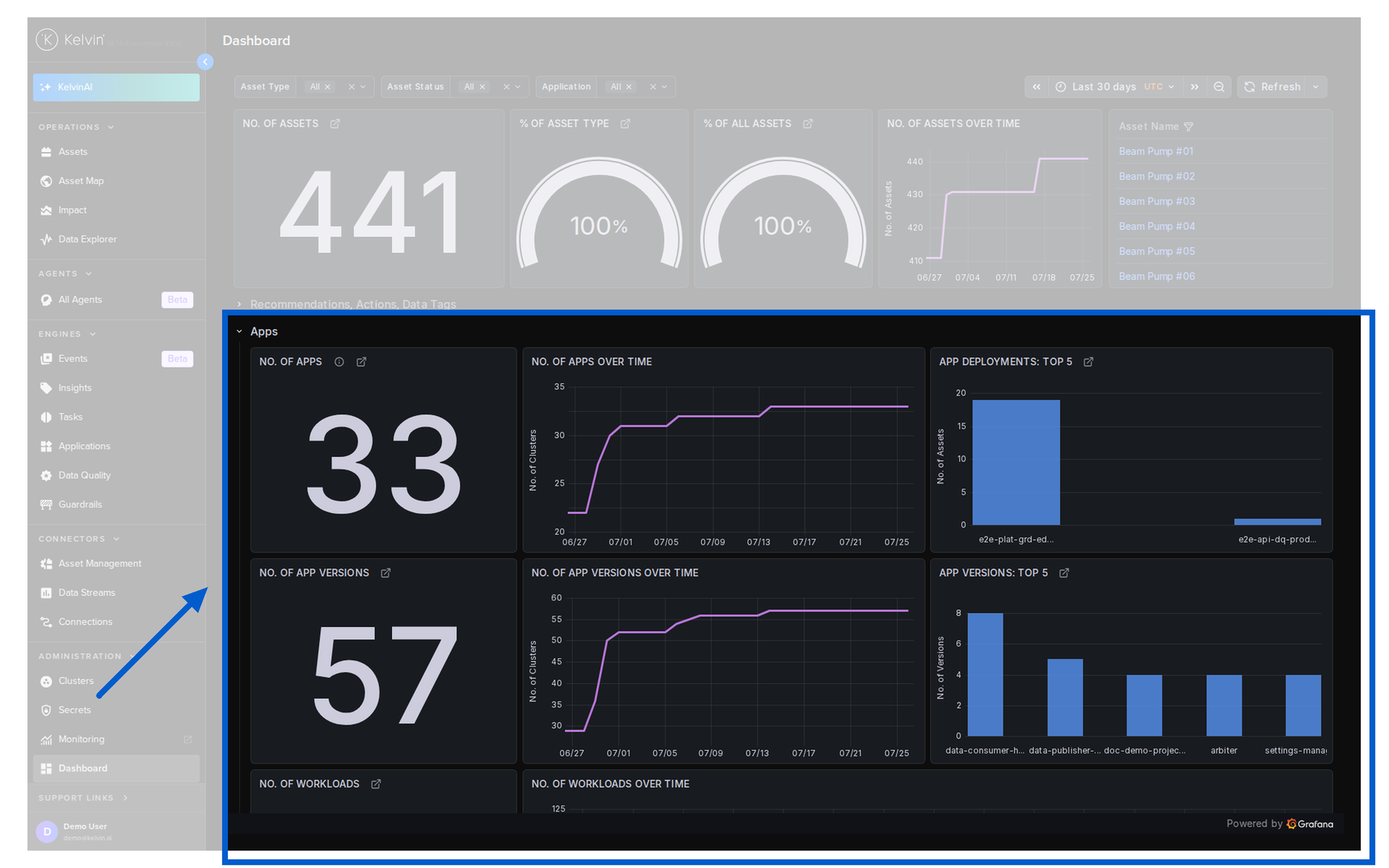Open external link for App Versions Top 5
The height and width of the screenshot is (868, 1389).
1064,573
